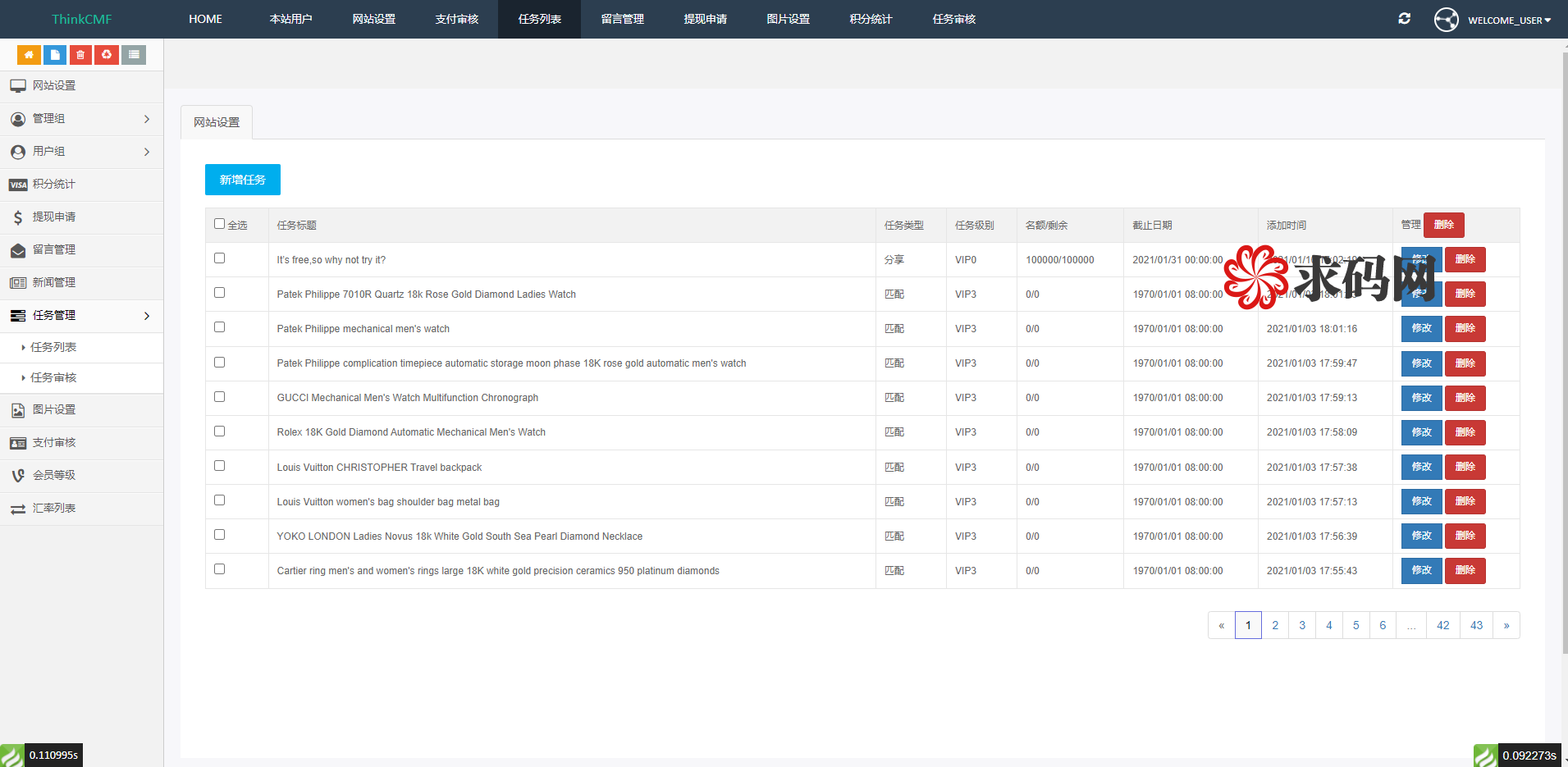Go to pagination page 43
The image size is (1568, 767).
coord(1476,625)
